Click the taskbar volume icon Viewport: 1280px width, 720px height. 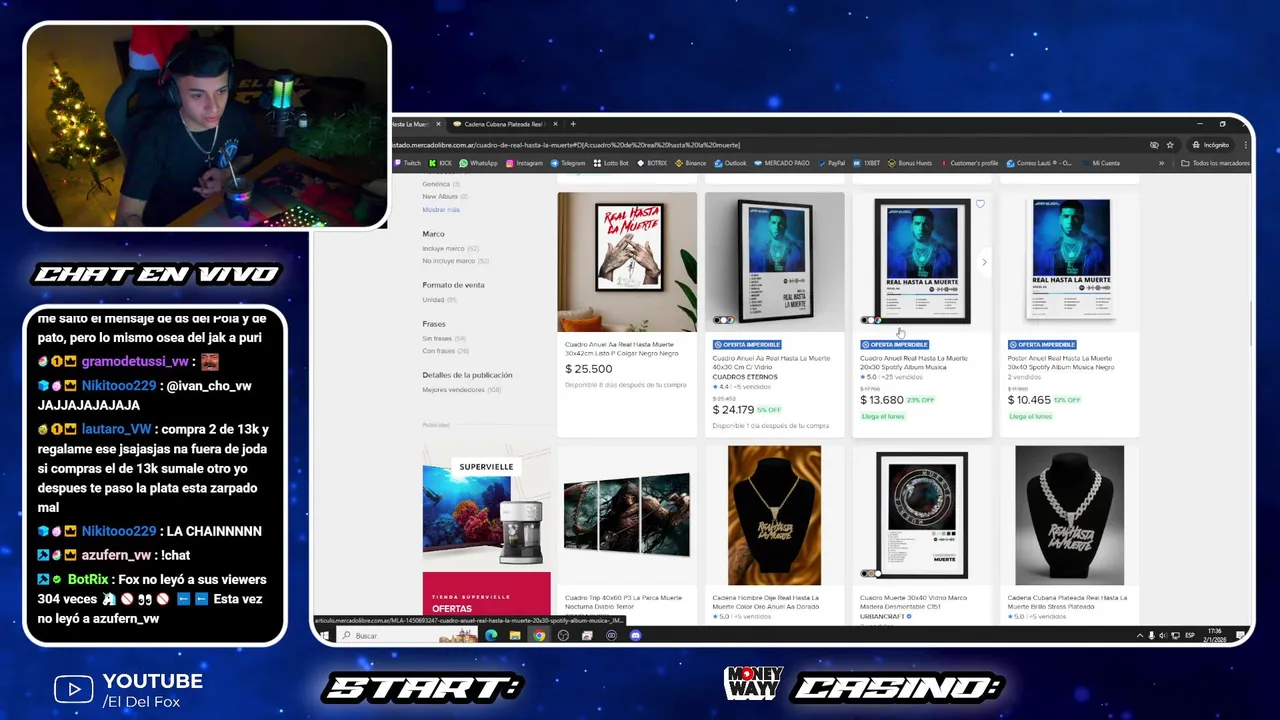(1164, 635)
